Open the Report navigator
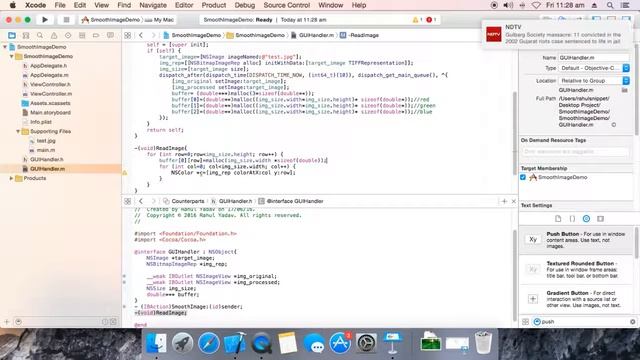The height and width of the screenshot is (360, 640). tap(110, 36)
